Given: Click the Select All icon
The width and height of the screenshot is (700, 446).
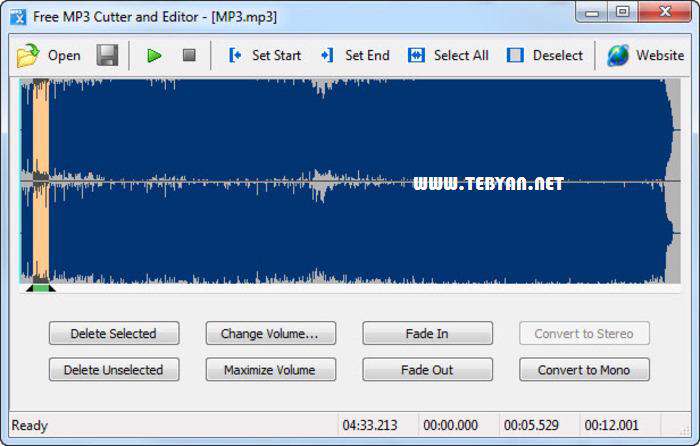Looking at the screenshot, I should coord(416,55).
